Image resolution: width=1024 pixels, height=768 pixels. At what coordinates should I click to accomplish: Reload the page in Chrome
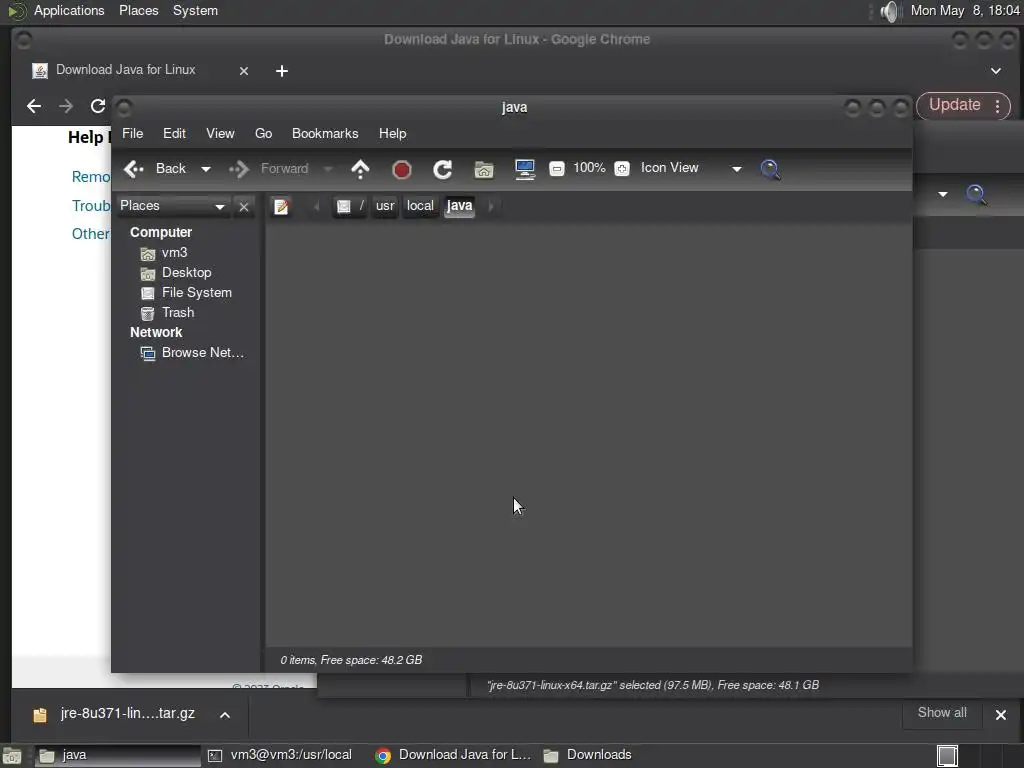(x=98, y=106)
